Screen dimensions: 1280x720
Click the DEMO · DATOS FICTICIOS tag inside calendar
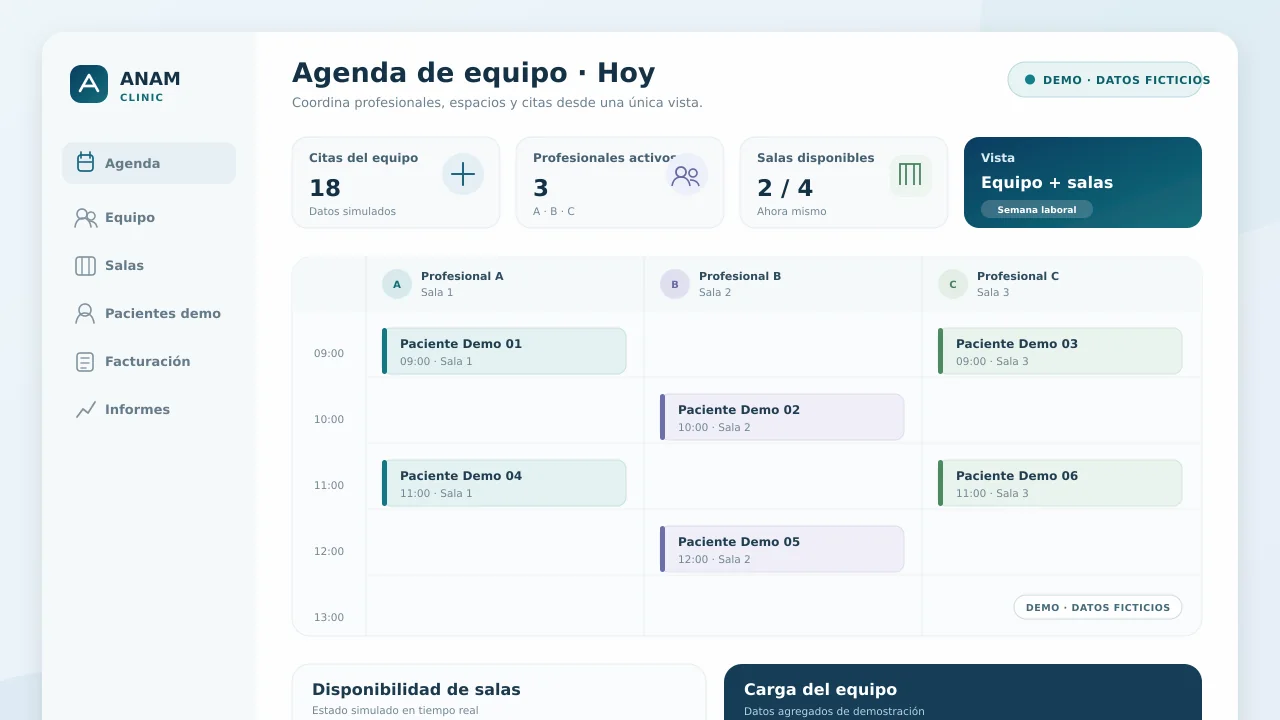click(1098, 607)
